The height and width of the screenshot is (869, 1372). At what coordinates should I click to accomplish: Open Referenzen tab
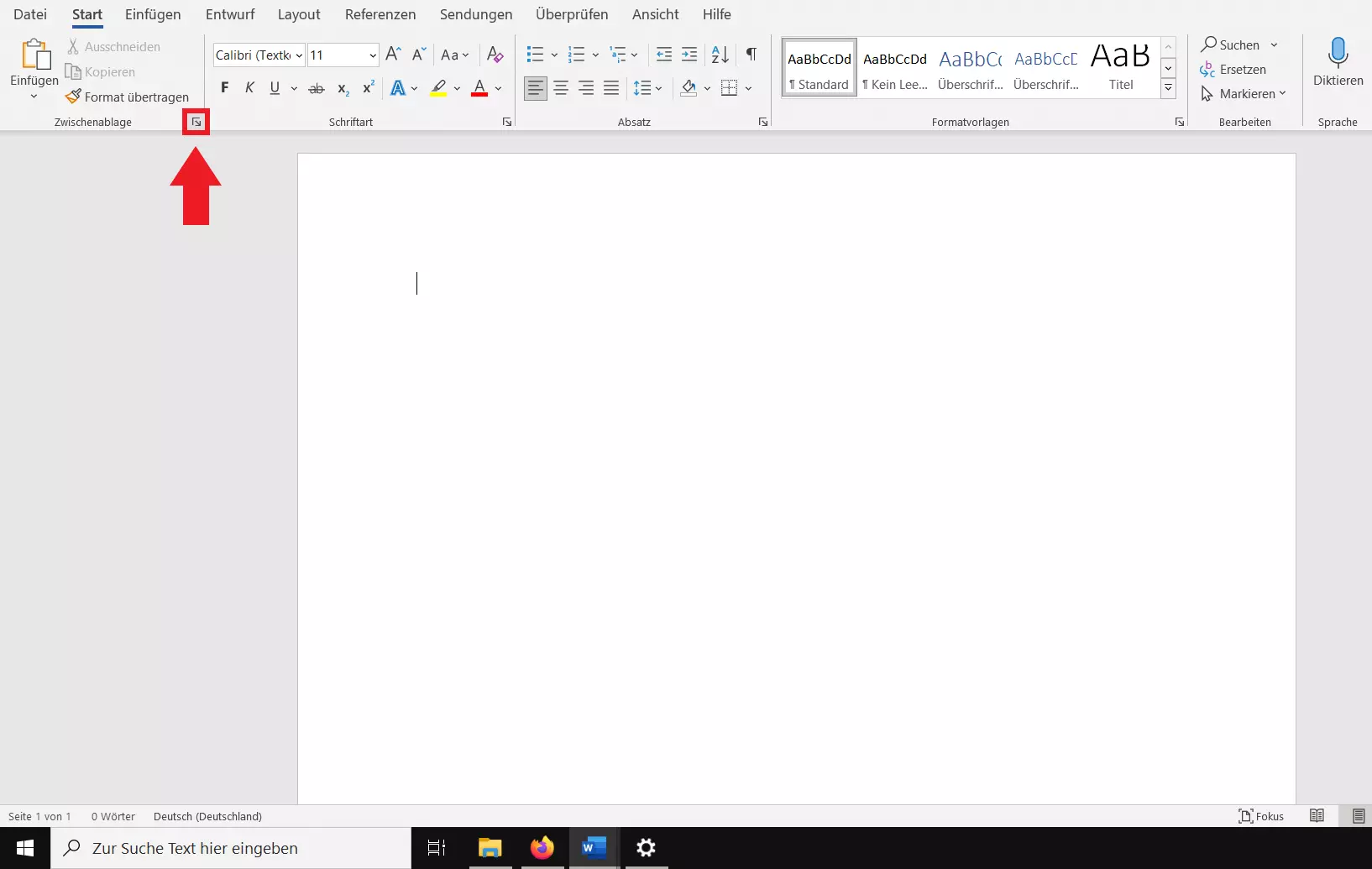pyautogui.click(x=380, y=14)
